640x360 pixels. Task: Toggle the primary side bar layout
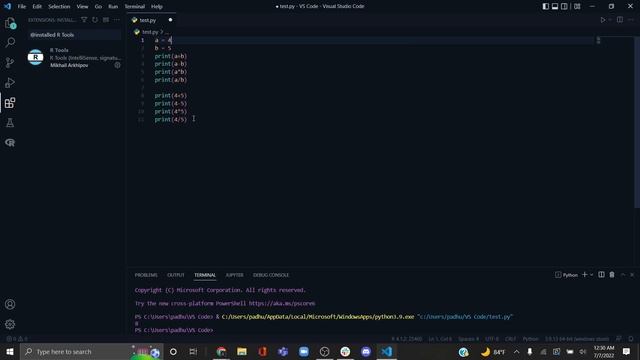pos(546,6)
